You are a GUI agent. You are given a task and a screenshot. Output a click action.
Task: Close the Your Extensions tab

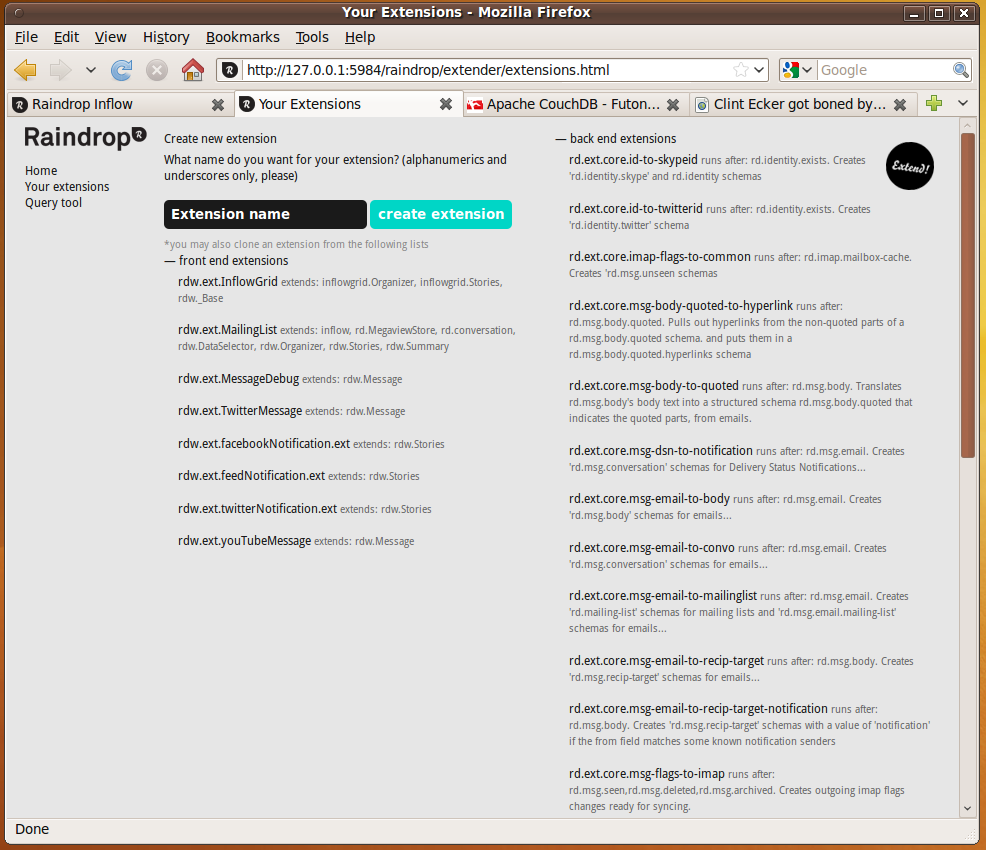click(445, 104)
